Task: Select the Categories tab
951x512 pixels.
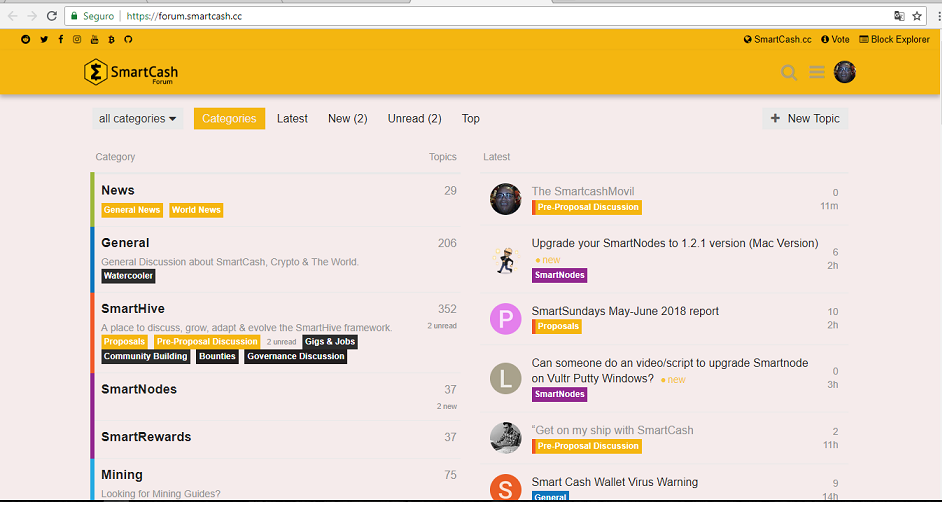Action: (229, 118)
